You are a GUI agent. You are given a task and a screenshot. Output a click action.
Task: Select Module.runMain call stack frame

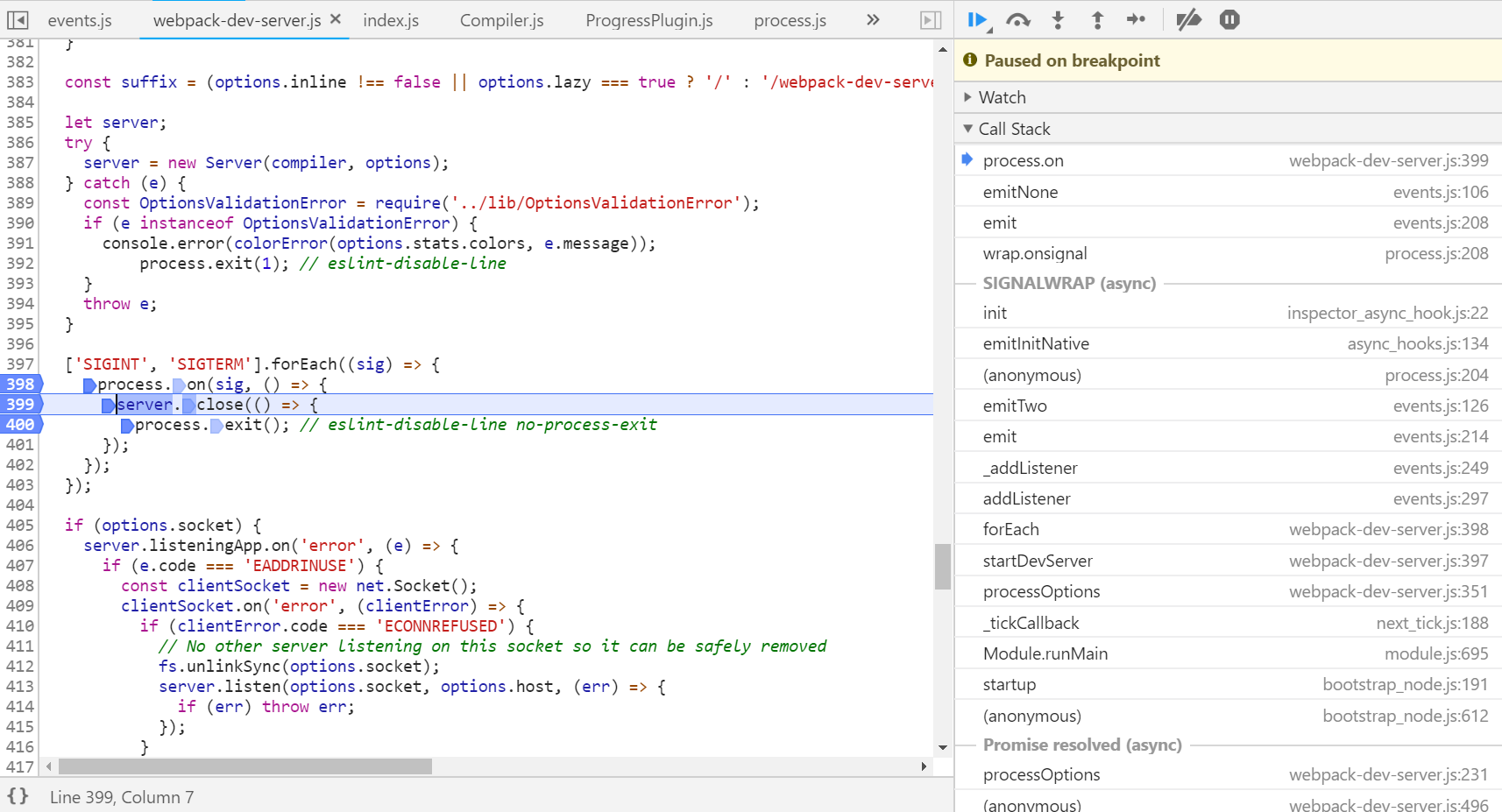click(x=1228, y=653)
